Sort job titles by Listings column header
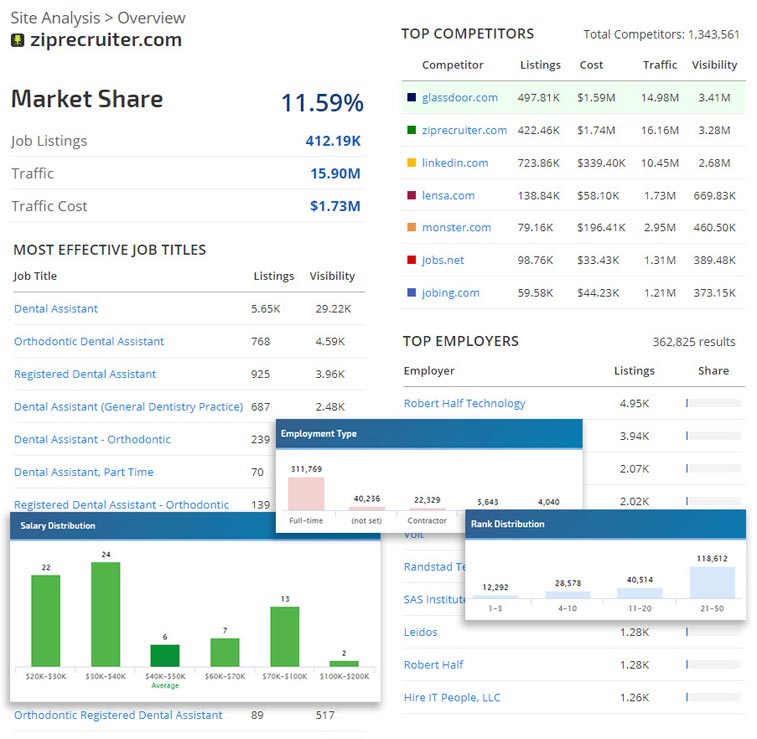757x739 pixels. click(274, 276)
